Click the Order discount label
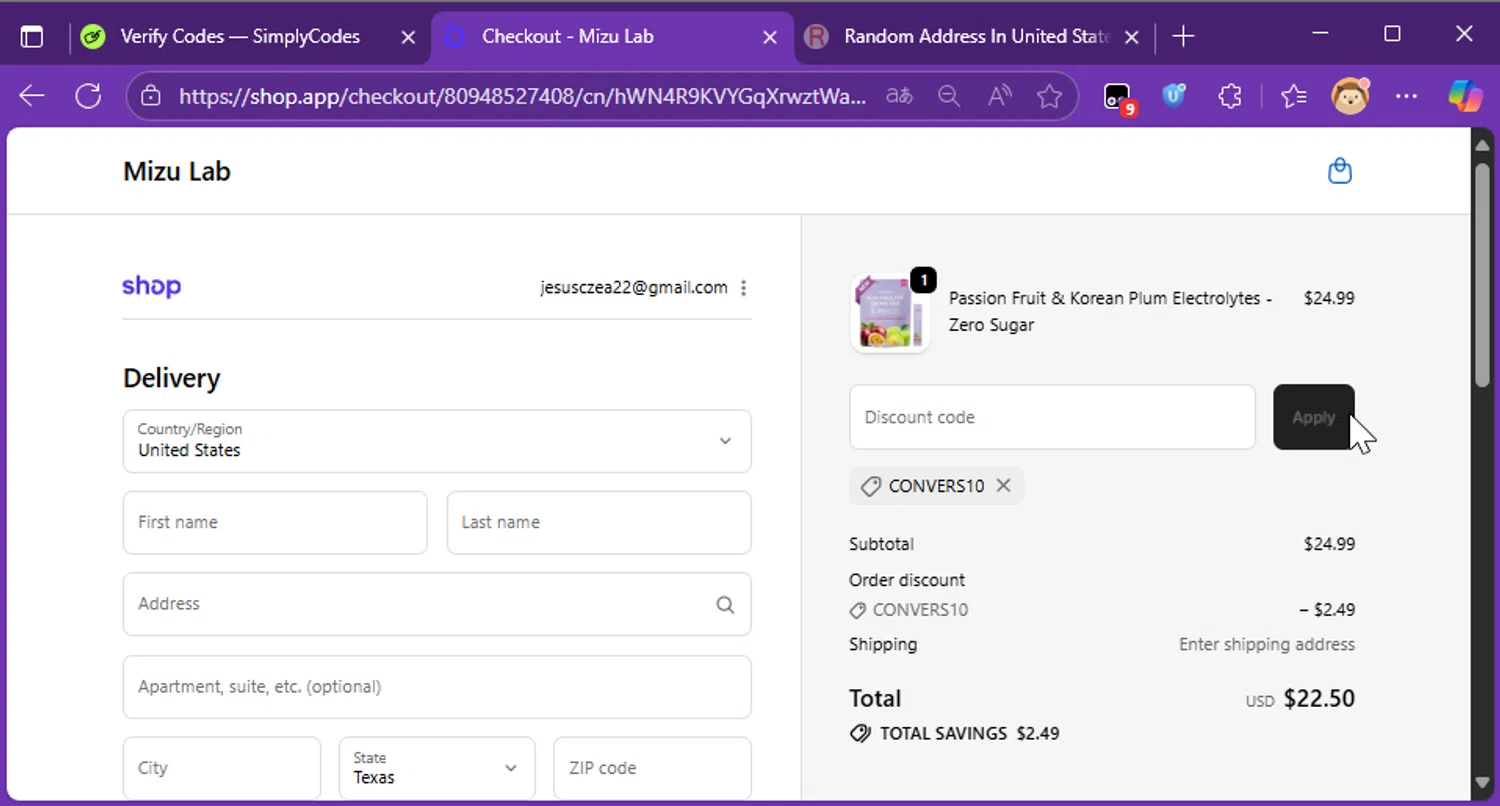The image size is (1500, 806). click(907, 580)
